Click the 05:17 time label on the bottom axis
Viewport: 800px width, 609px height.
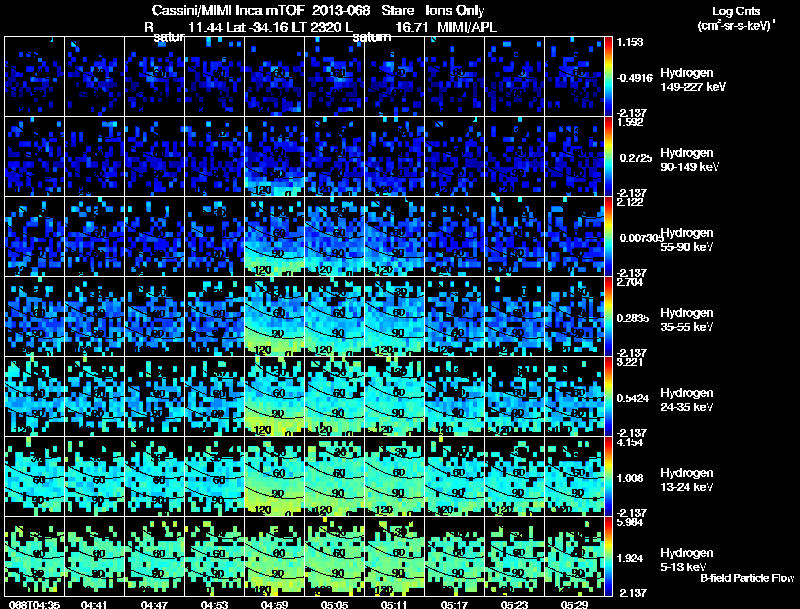click(x=455, y=605)
